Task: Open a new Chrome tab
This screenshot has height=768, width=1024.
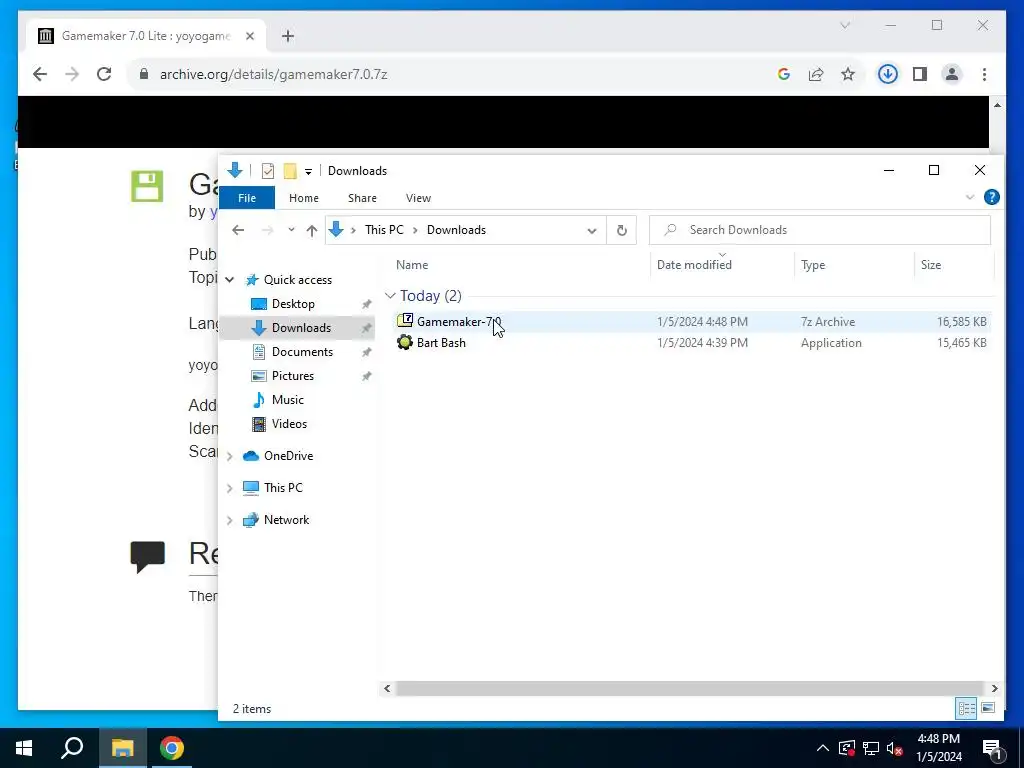Action: tap(288, 37)
